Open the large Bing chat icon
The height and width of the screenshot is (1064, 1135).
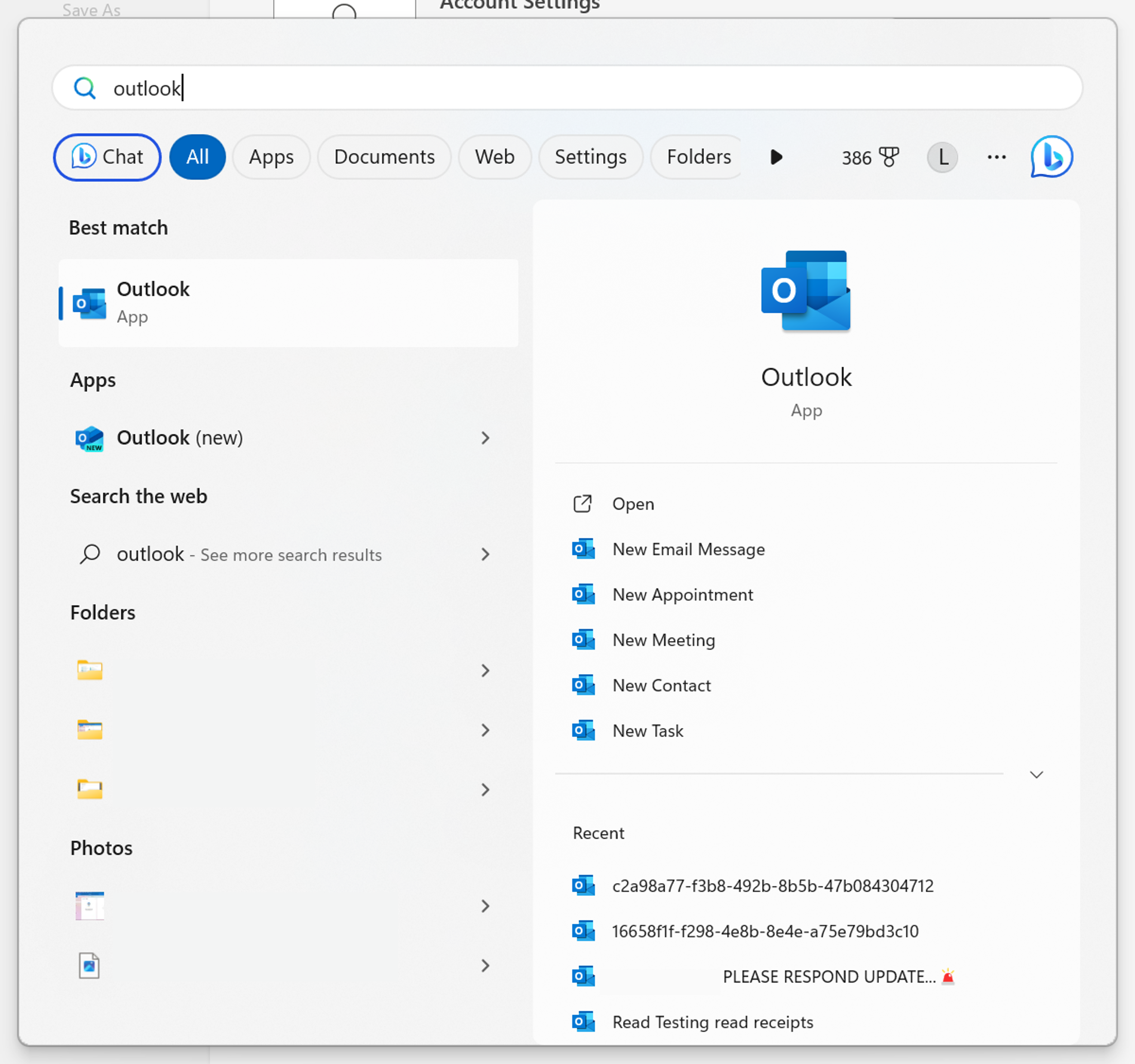click(x=1052, y=156)
